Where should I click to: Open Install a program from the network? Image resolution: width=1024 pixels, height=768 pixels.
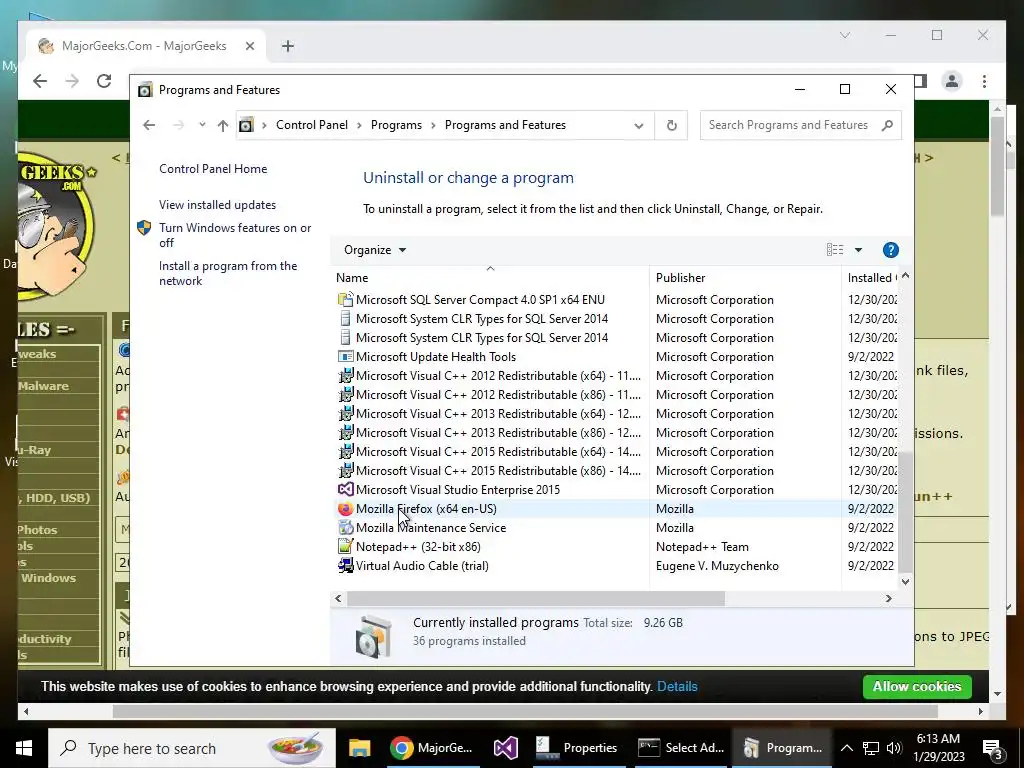[x=228, y=273]
